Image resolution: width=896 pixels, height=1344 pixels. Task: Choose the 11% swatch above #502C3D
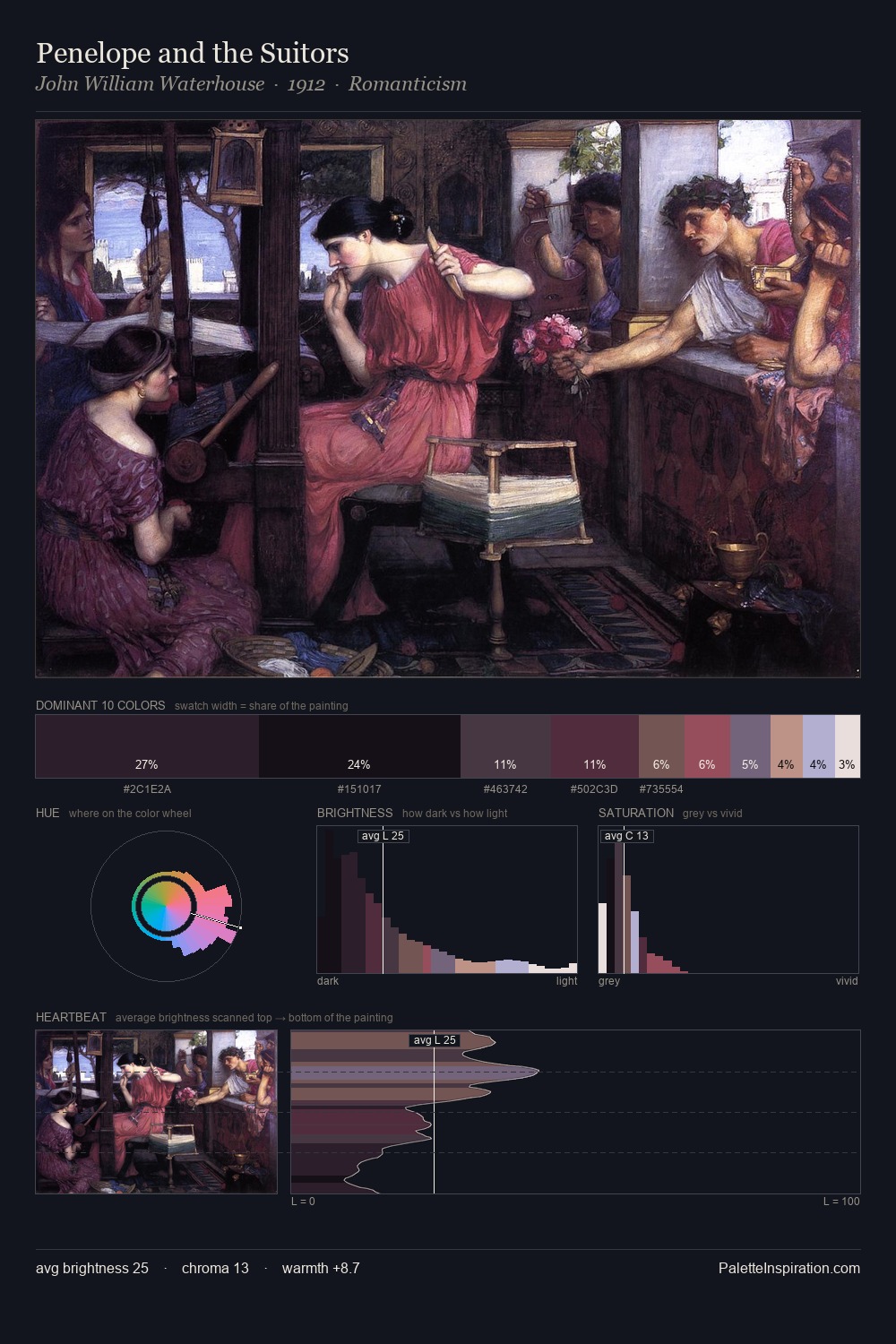595,746
